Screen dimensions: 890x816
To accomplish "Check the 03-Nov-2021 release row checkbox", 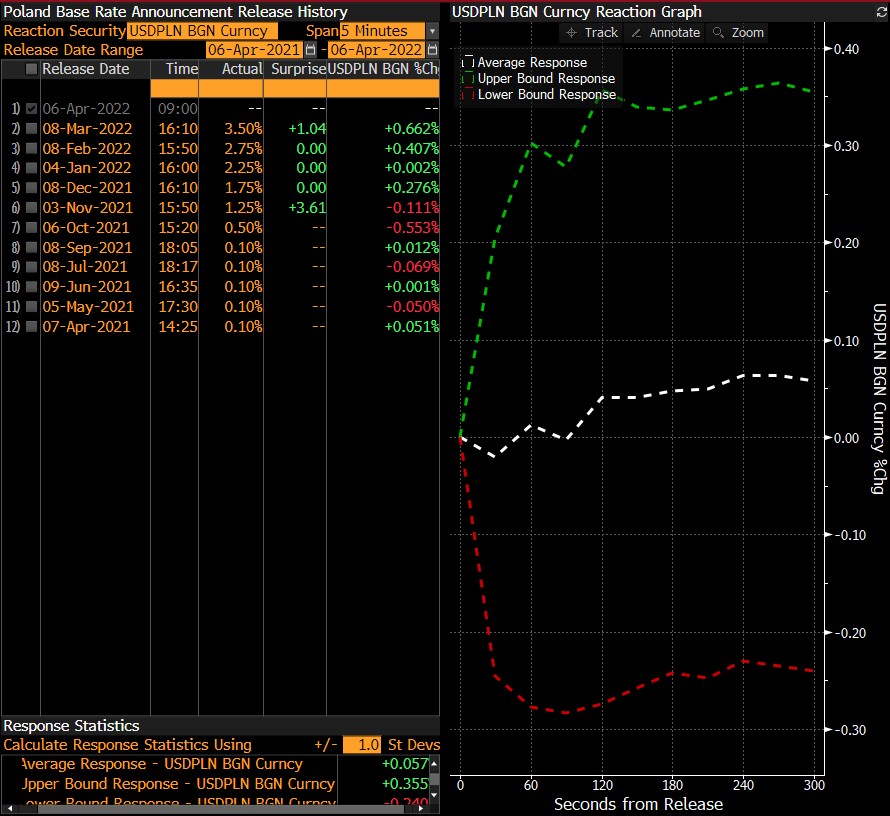I will click(x=31, y=207).
